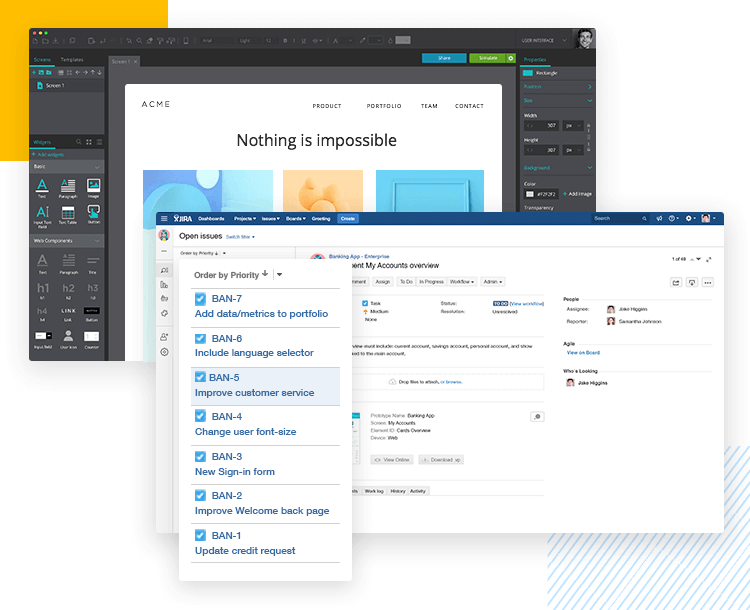Click the Jira Search field
This screenshot has width=750, height=610.
point(620,218)
